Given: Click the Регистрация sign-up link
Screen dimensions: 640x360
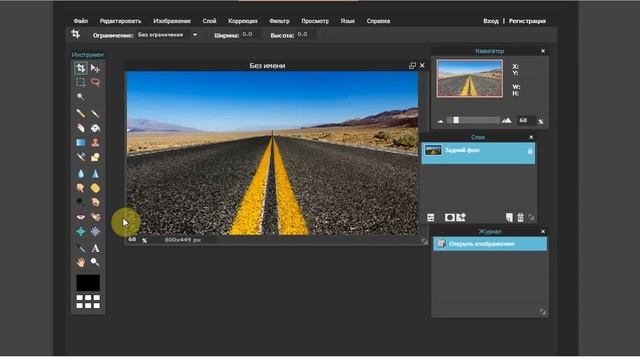Looking at the screenshot, I should [527, 21].
